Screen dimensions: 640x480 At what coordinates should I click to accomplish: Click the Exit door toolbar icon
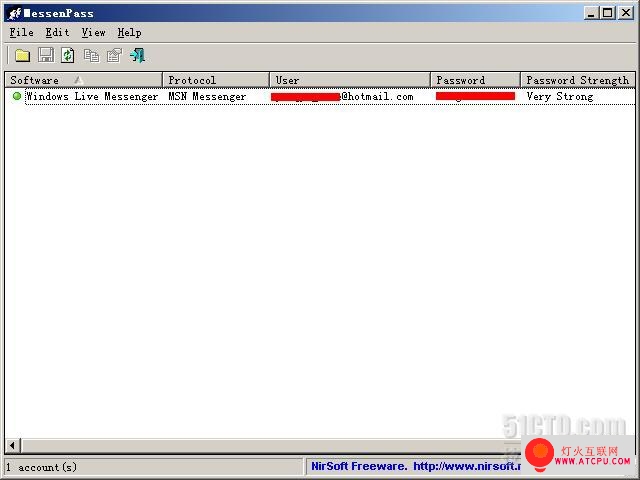138,55
